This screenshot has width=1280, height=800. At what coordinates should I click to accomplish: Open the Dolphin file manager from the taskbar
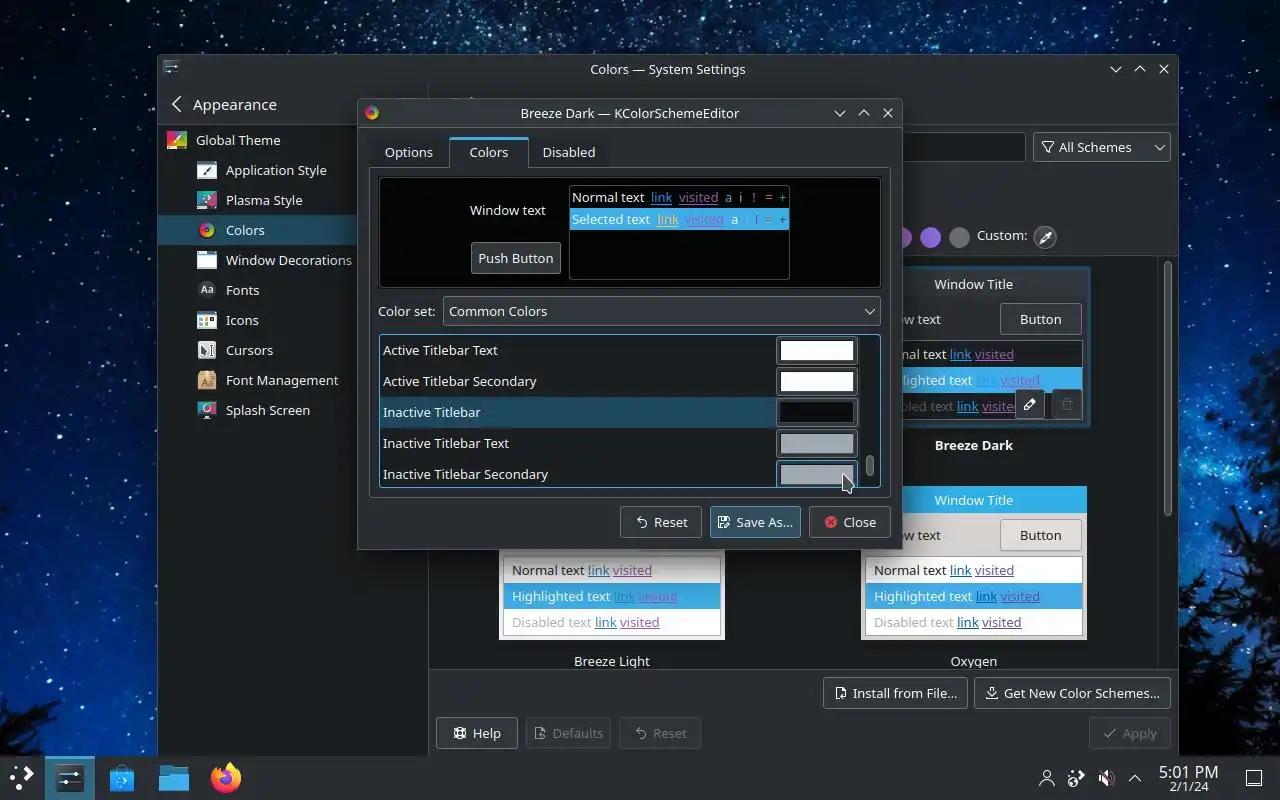coord(174,777)
